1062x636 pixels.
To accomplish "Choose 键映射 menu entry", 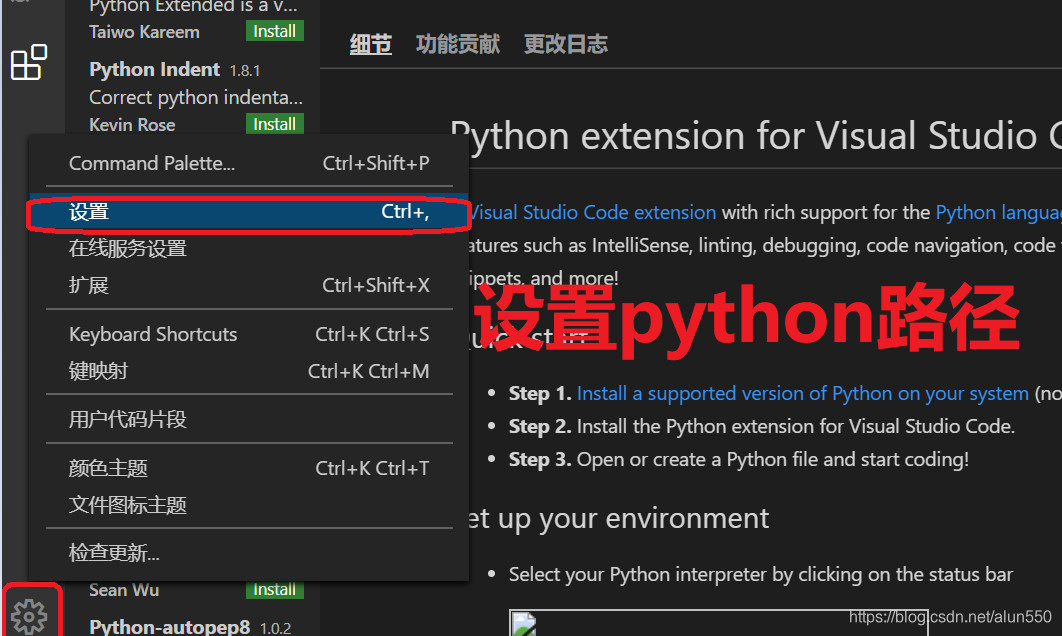I will click(249, 371).
